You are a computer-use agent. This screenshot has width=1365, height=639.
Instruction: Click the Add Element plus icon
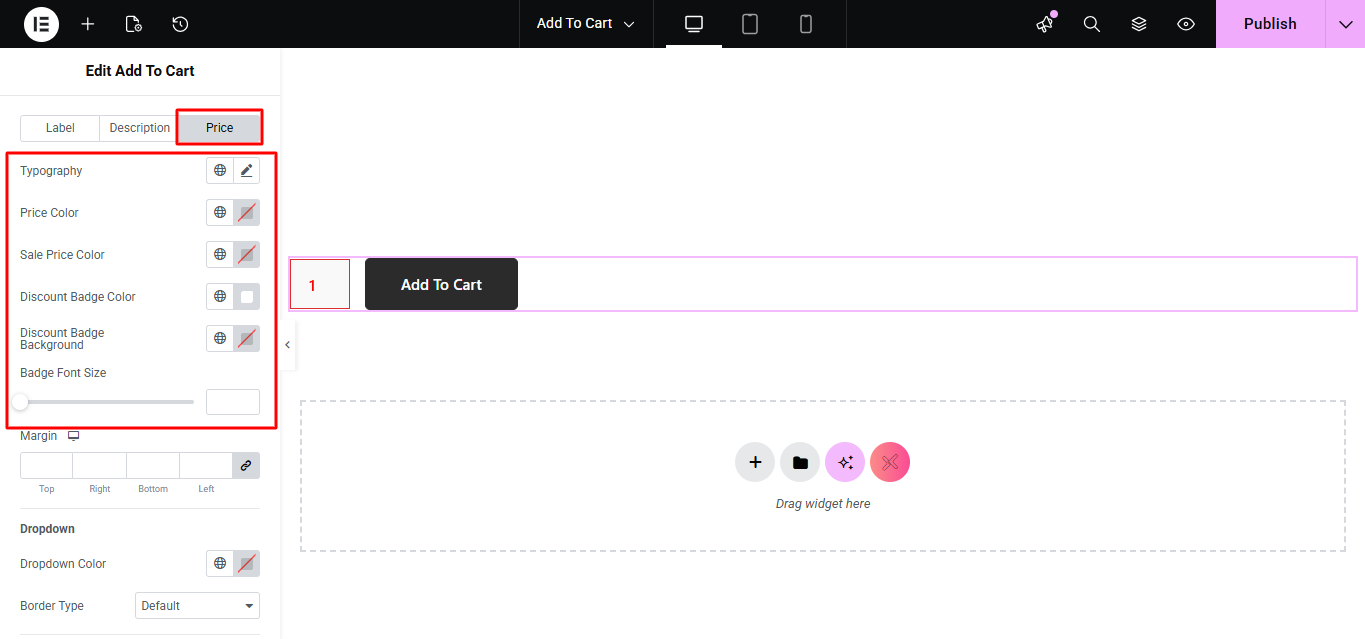point(88,24)
